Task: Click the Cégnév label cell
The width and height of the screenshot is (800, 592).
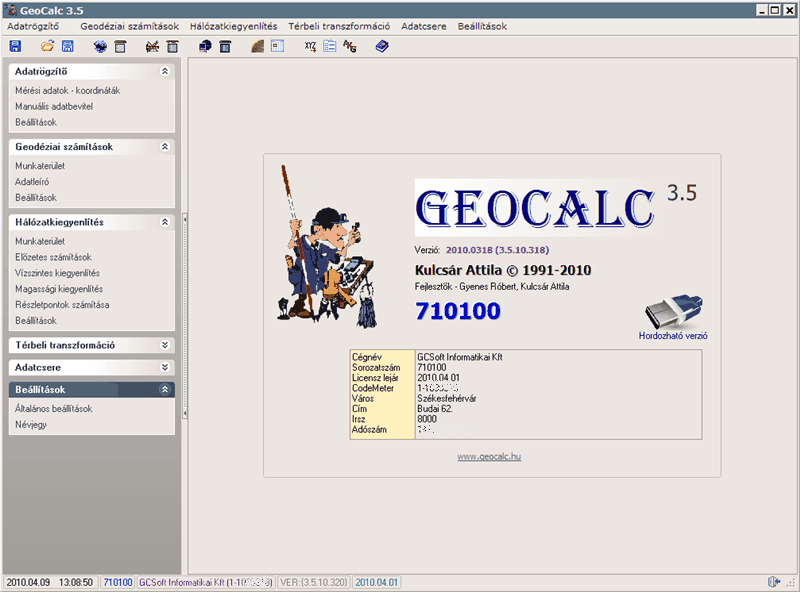Action: [367, 357]
